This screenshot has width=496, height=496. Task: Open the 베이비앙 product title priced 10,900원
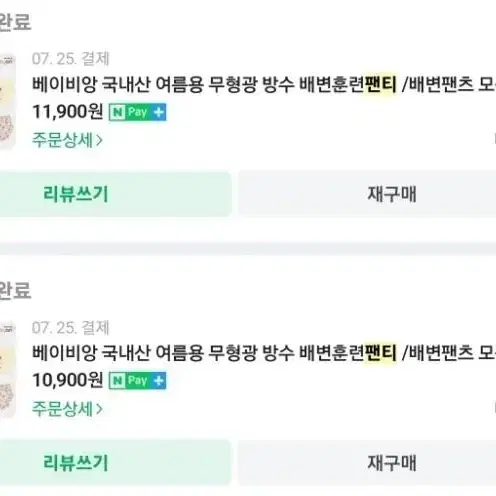(264, 353)
